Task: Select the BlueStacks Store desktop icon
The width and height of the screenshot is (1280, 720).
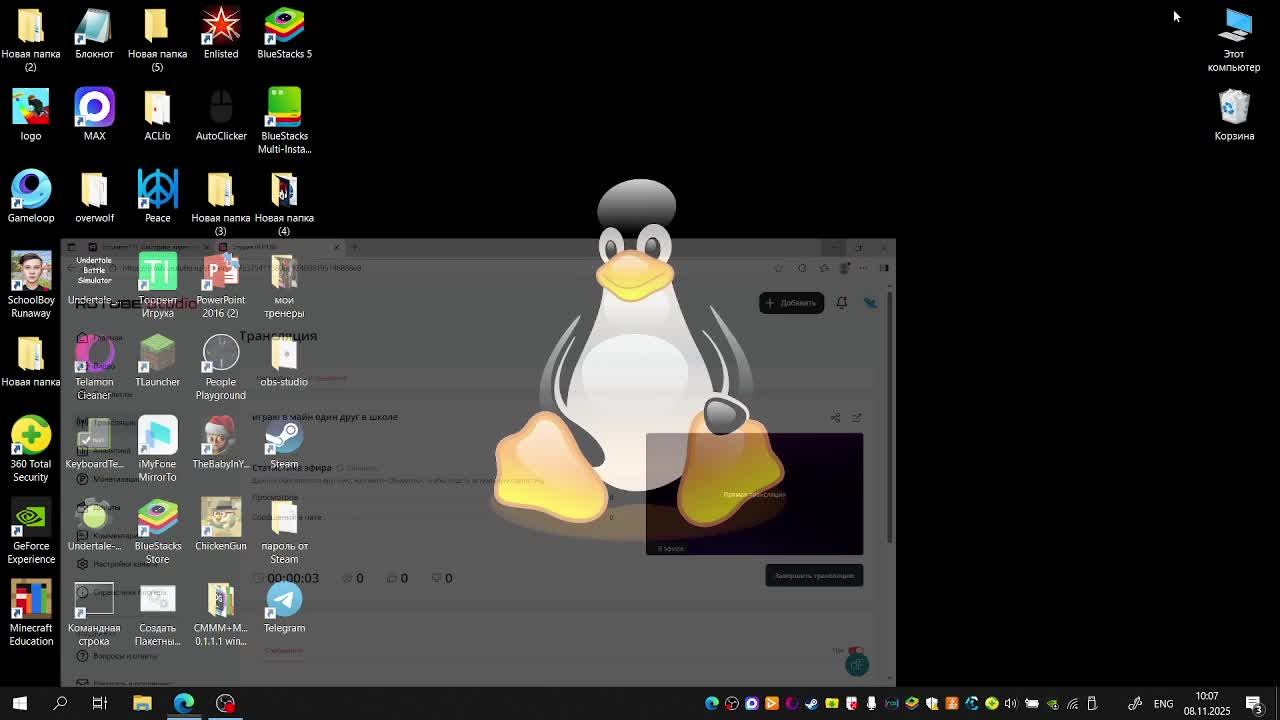Action: pyautogui.click(x=157, y=531)
